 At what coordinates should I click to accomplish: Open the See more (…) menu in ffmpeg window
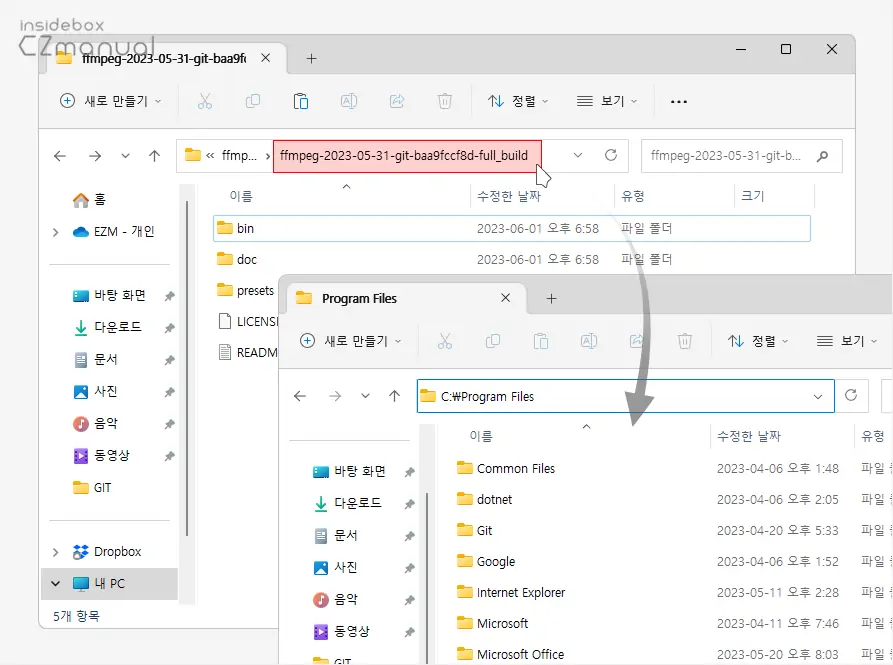pyautogui.click(x=678, y=102)
